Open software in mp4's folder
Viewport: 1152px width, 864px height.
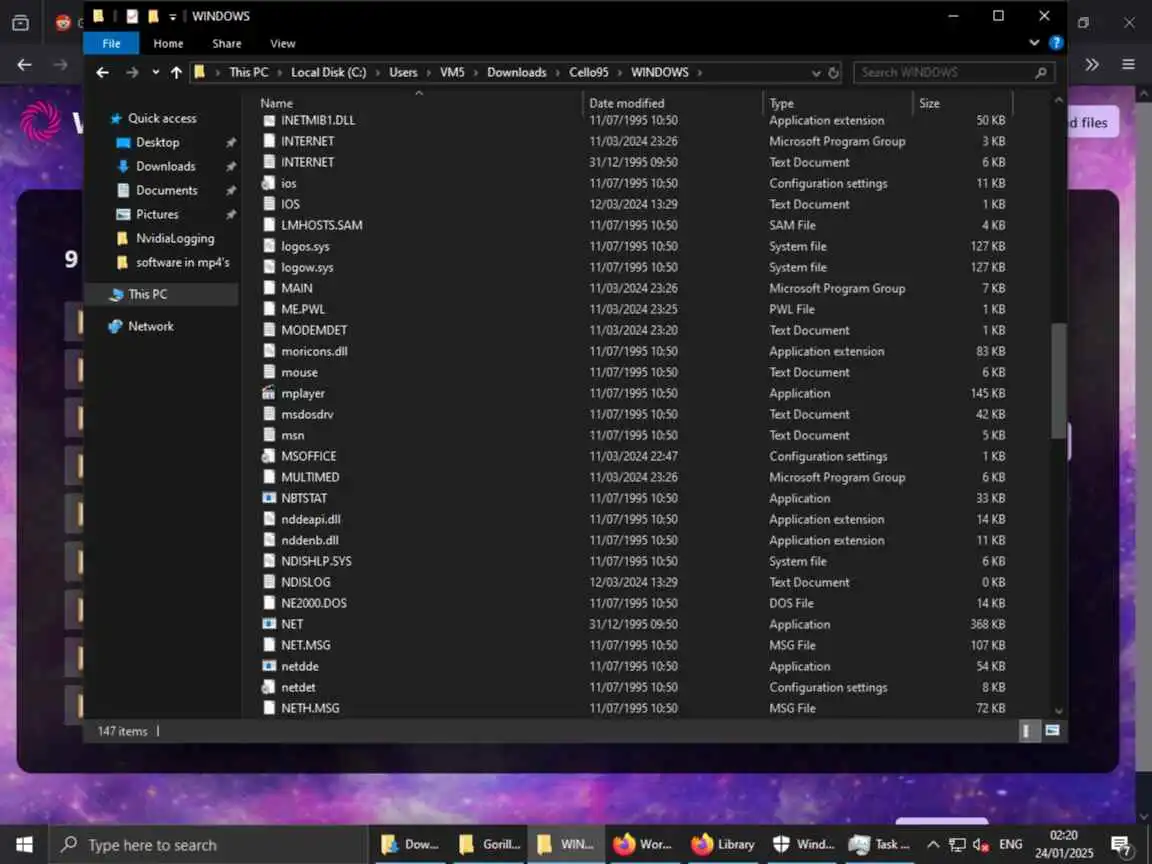(182, 262)
